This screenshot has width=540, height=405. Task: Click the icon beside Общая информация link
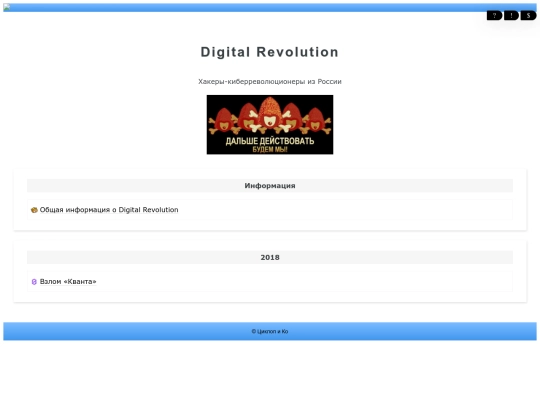pyautogui.click(x=34, y=210)
